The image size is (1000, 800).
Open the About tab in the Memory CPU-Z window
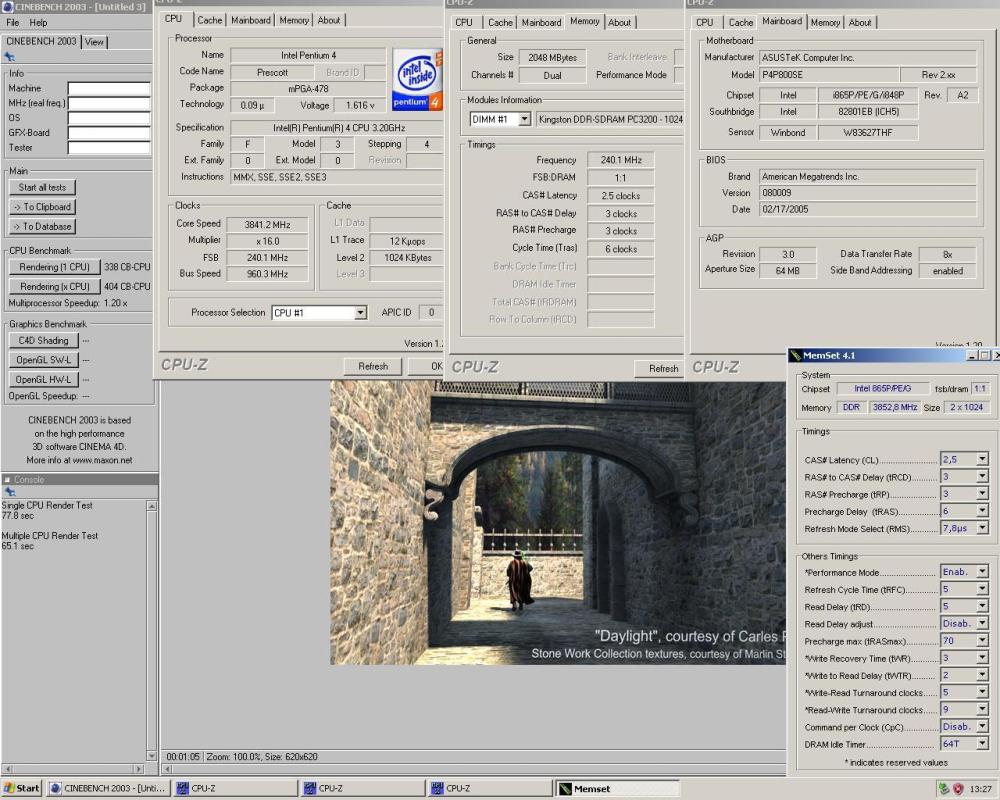point(619,22)
